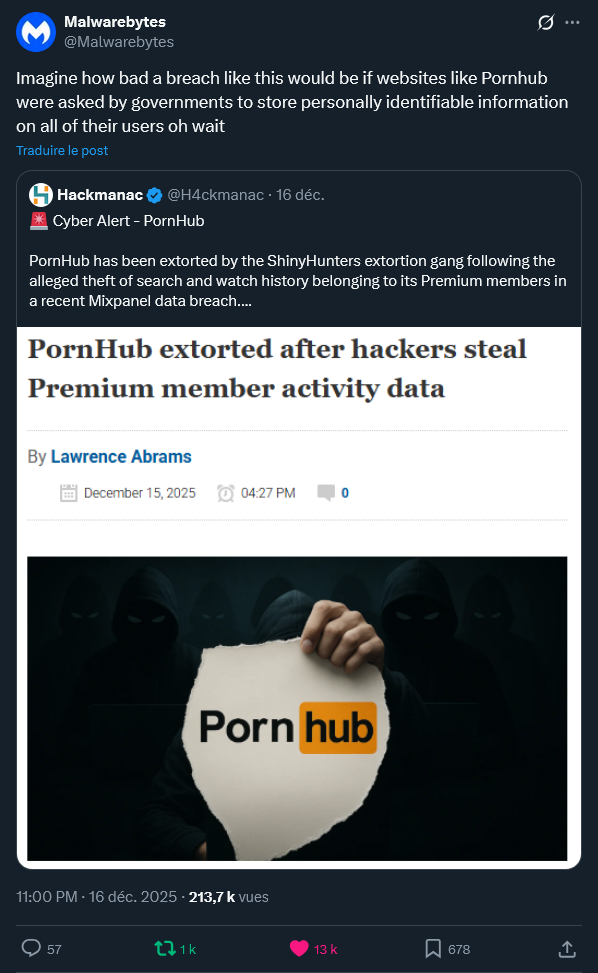
Task: Click the blue verified badge next to Hackmanac
Action: (x=154, y=195)
